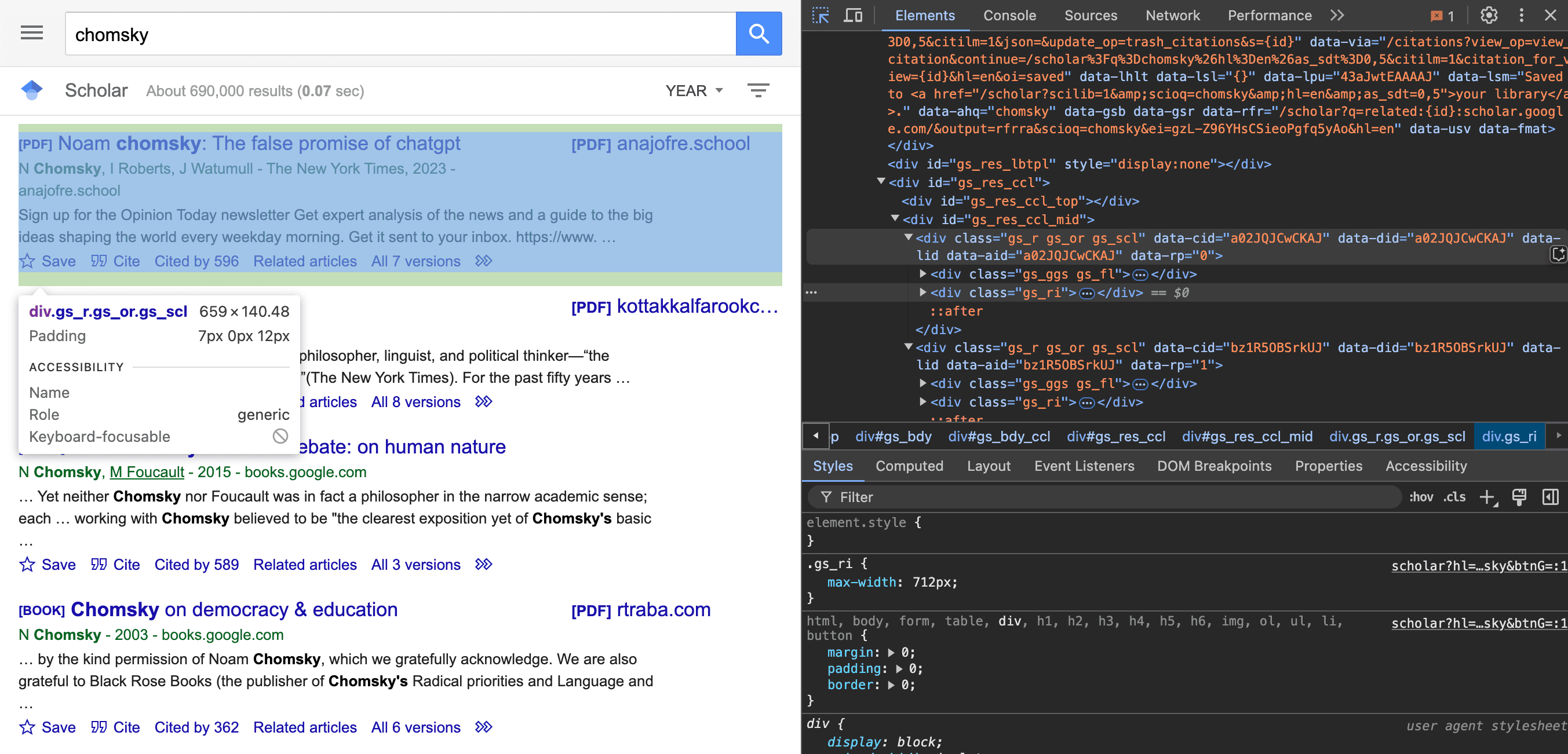This screenshot has height=754, width=1568.
Task: Add new style rule plus icon
Action: (x=1487, y=497)
